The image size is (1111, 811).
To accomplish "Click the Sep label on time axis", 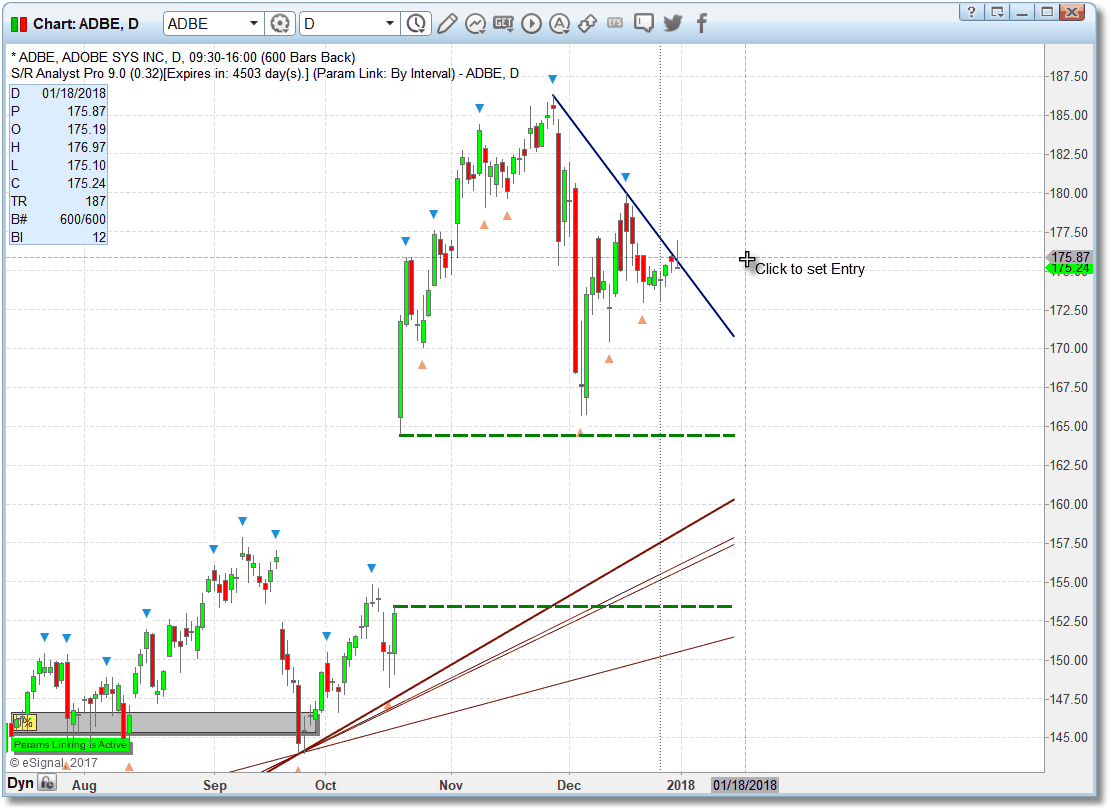I will tap(215, 786).
